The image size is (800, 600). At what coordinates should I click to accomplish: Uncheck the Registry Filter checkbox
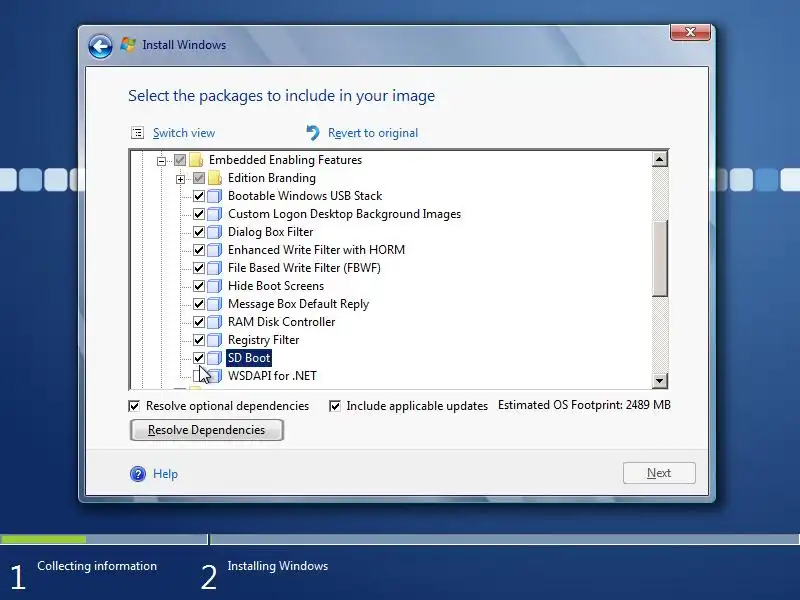coord(199,340)
